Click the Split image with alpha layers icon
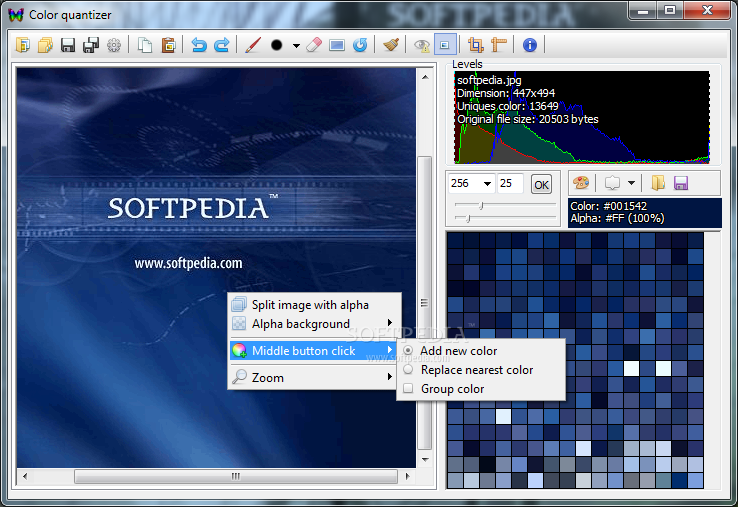738x507 pixels. coord(239,304)
